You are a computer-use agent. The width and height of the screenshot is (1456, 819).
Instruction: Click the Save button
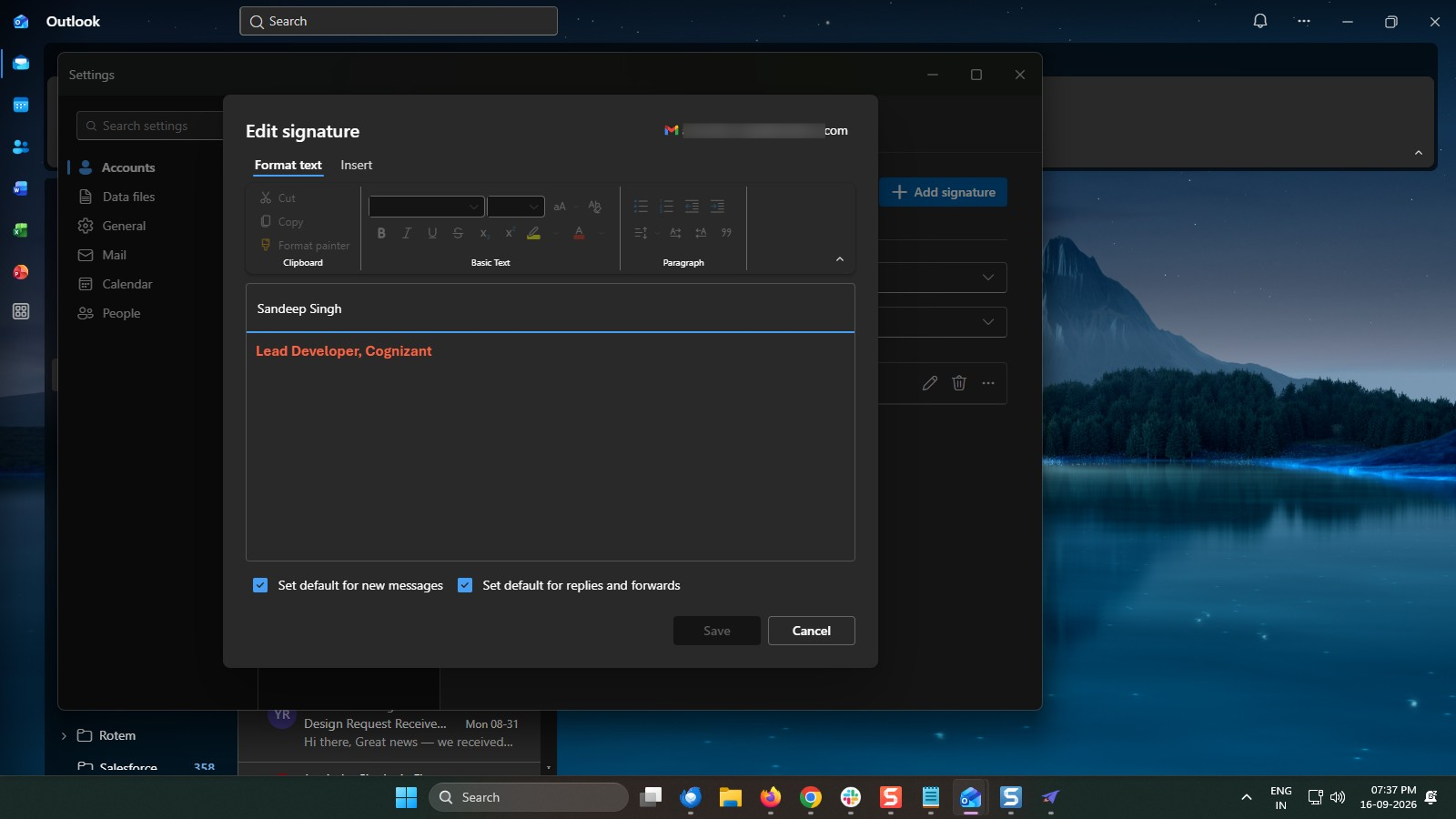point(716,631)
